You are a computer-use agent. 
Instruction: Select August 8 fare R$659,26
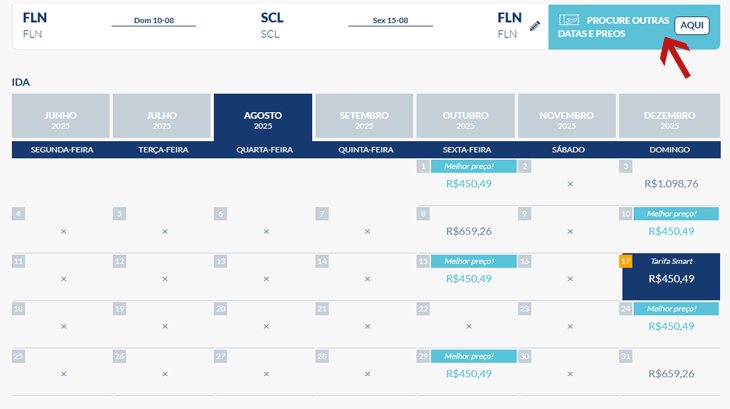pyautogui.click(x=468, y=231)
